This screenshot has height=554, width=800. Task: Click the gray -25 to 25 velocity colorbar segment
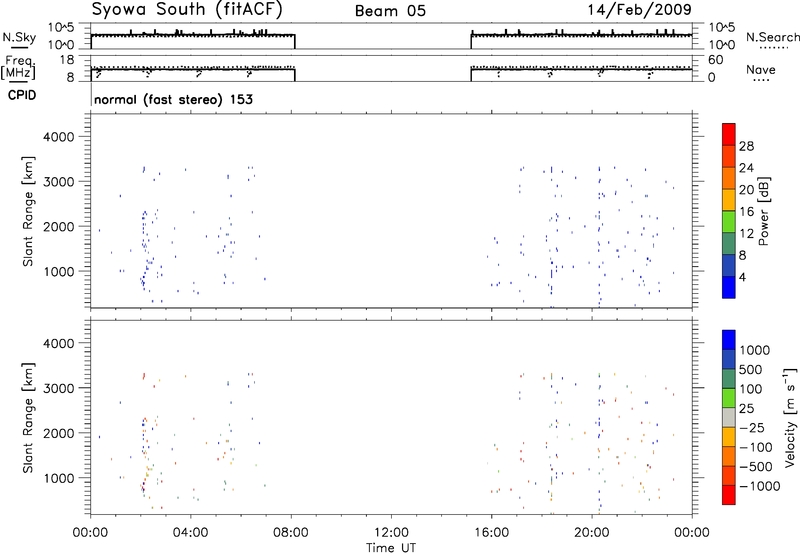click(x=729, y=417)
